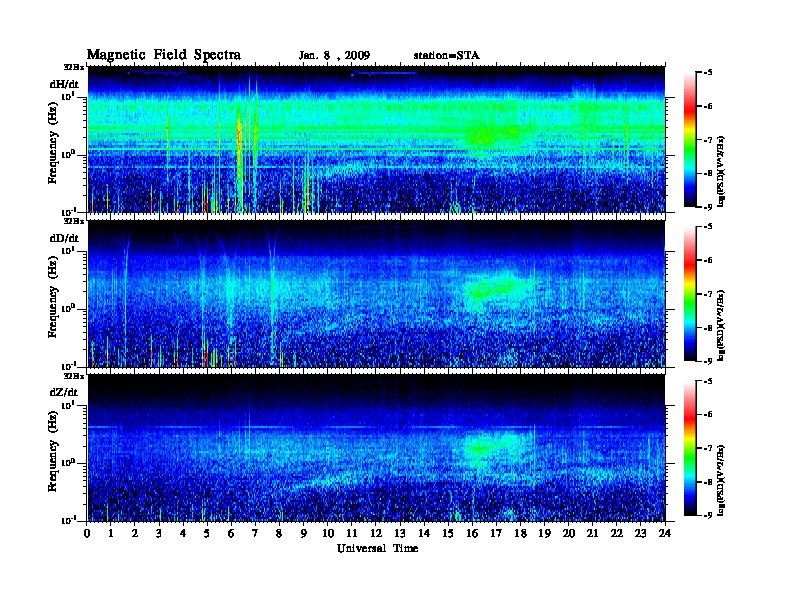Click hour '7' on the time axis
This screenshot has height=612, width=792.
point(256,533)
